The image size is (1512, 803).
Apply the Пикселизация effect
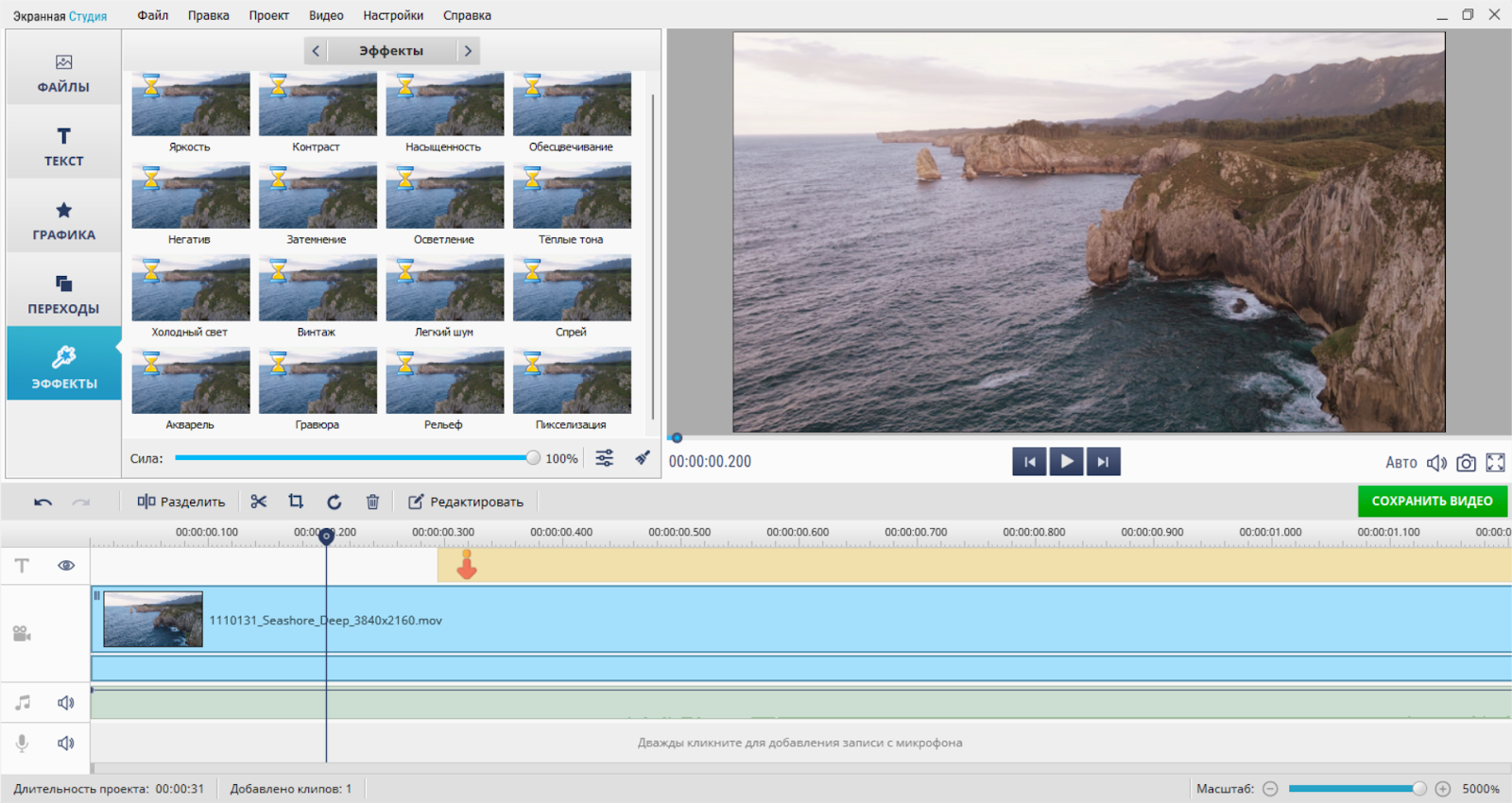click(x=572, y=382)
